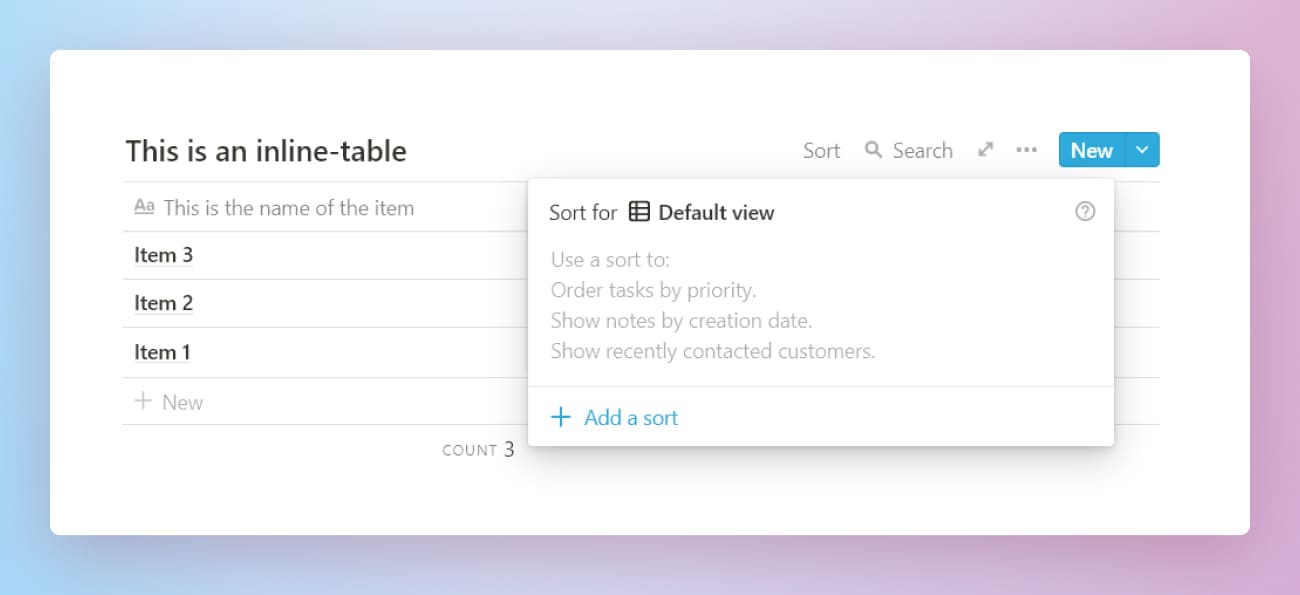The width and height of the screenshot is (1300, 595).
Task: Expand the table to full page view
Action: [985, 148]
